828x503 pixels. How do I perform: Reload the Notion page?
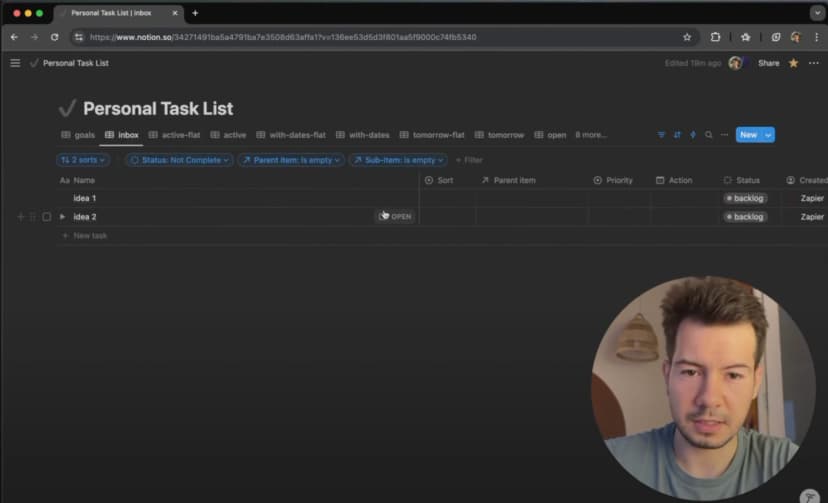click(54, 37)
